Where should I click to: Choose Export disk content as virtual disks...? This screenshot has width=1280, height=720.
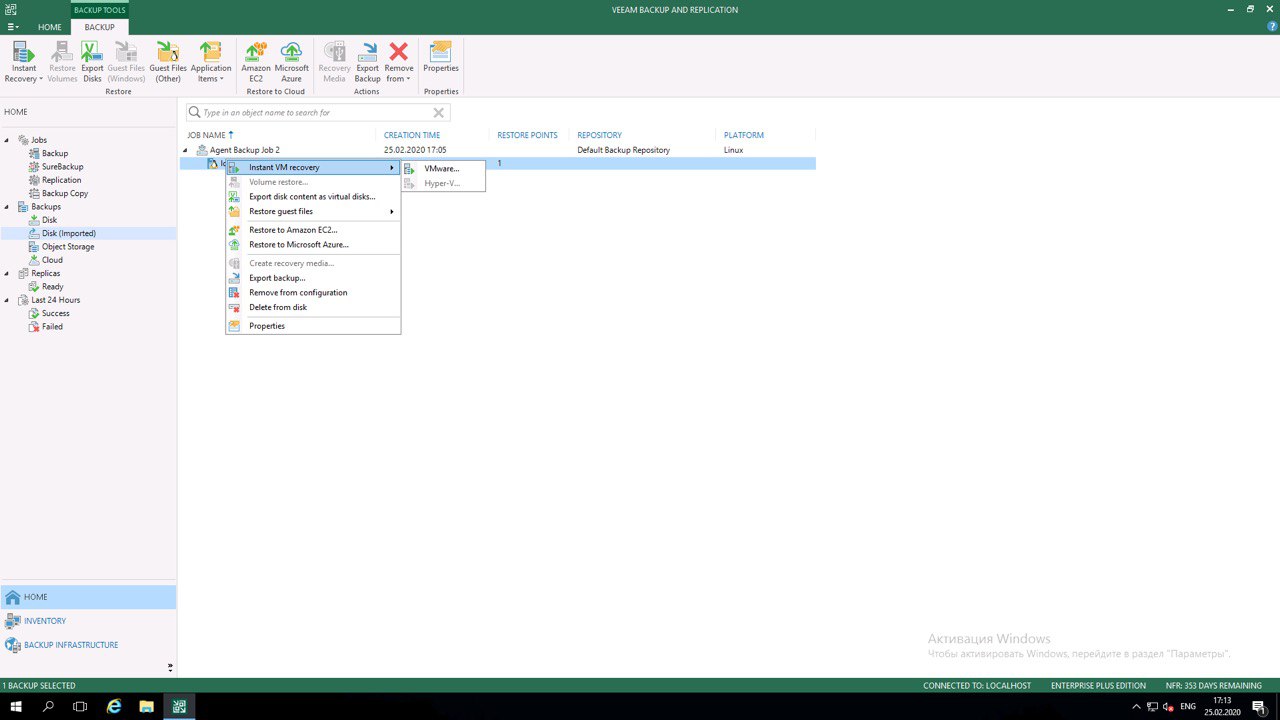pyautogui.click(x=313, y=197)
